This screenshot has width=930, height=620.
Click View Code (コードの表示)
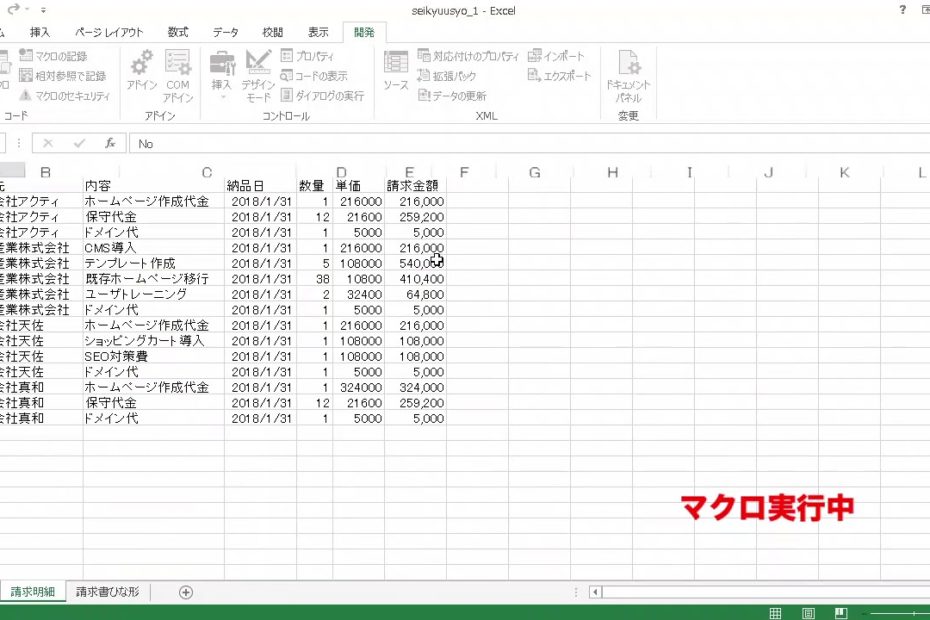click(314, 76)
